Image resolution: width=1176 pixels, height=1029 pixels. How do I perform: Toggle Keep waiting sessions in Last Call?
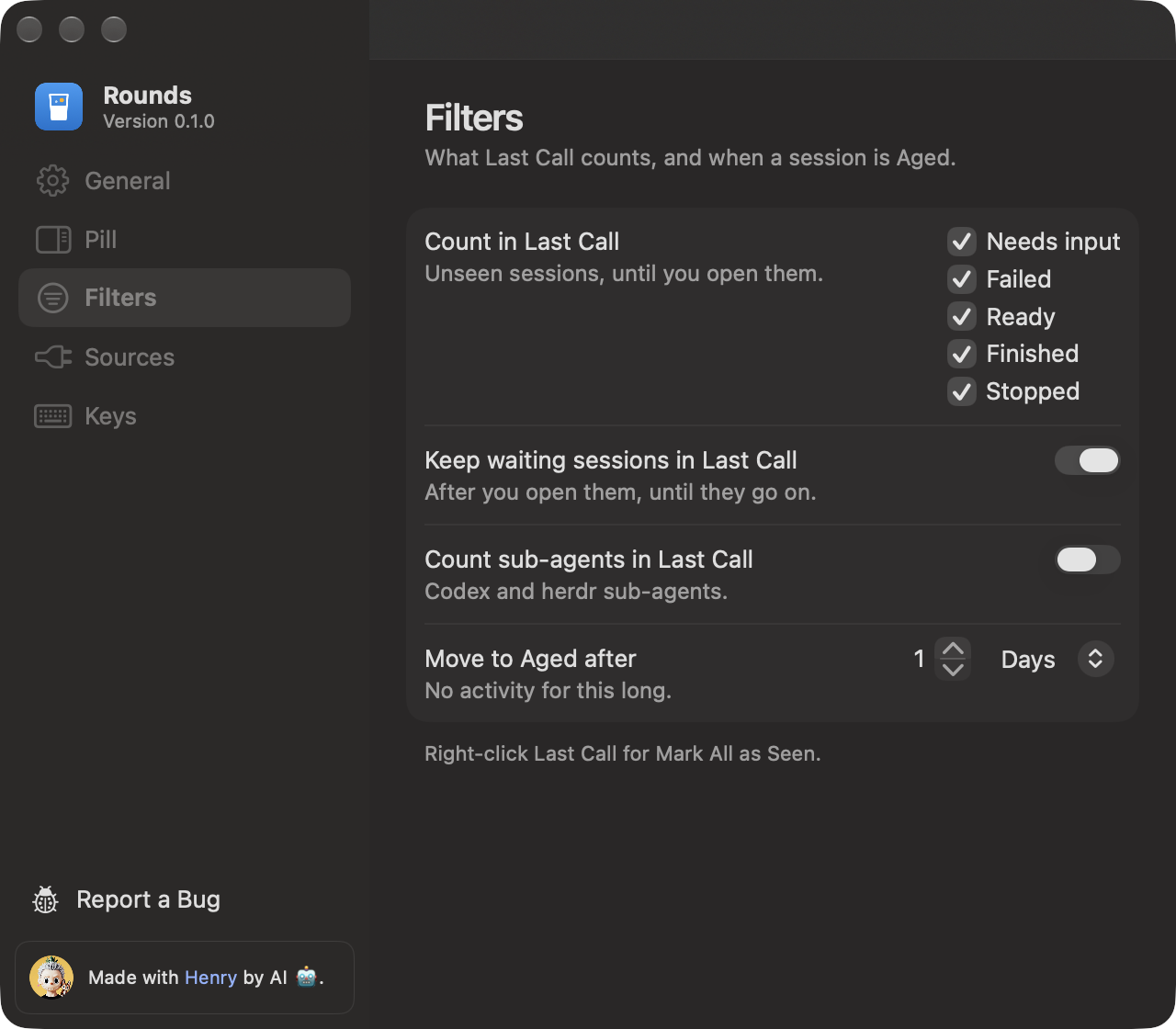(1088, 460)
